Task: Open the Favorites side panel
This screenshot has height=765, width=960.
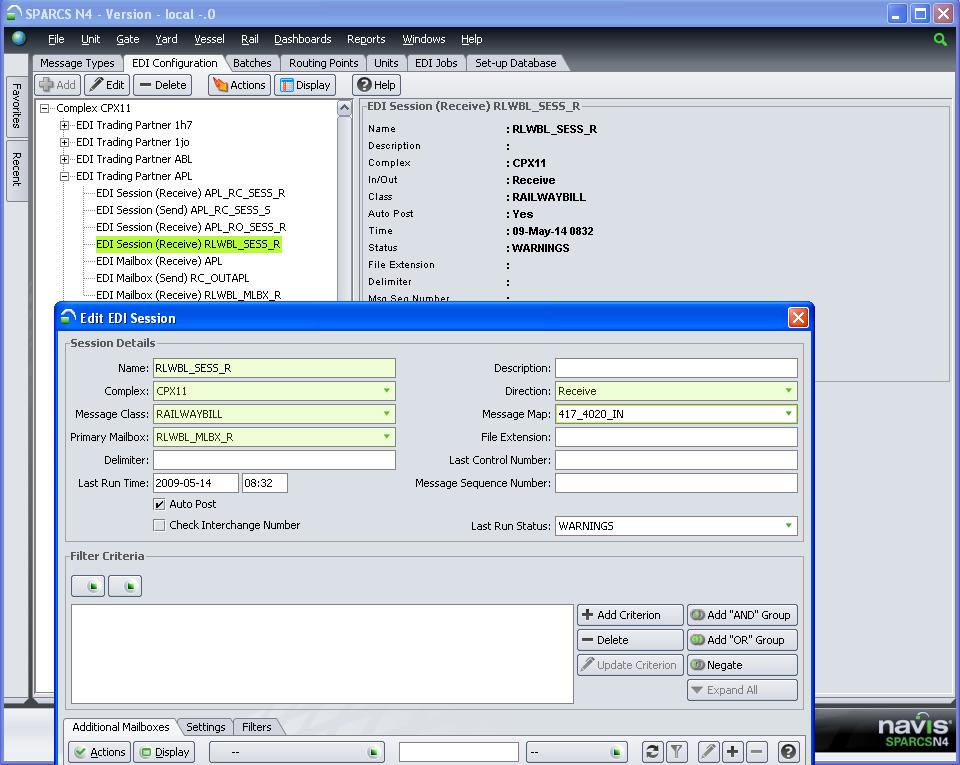Action: [x=17, y=105]
